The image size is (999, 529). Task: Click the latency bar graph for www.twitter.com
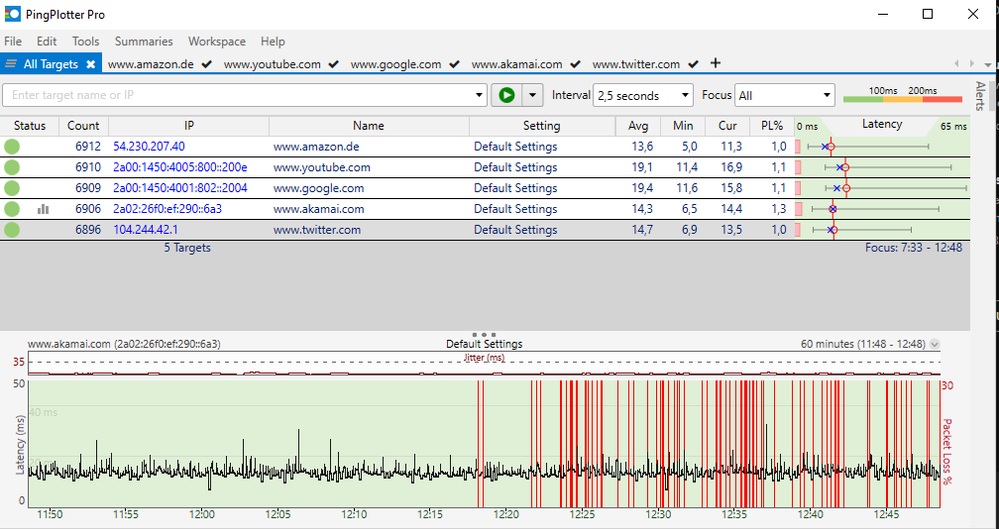[x=882, y=230]
